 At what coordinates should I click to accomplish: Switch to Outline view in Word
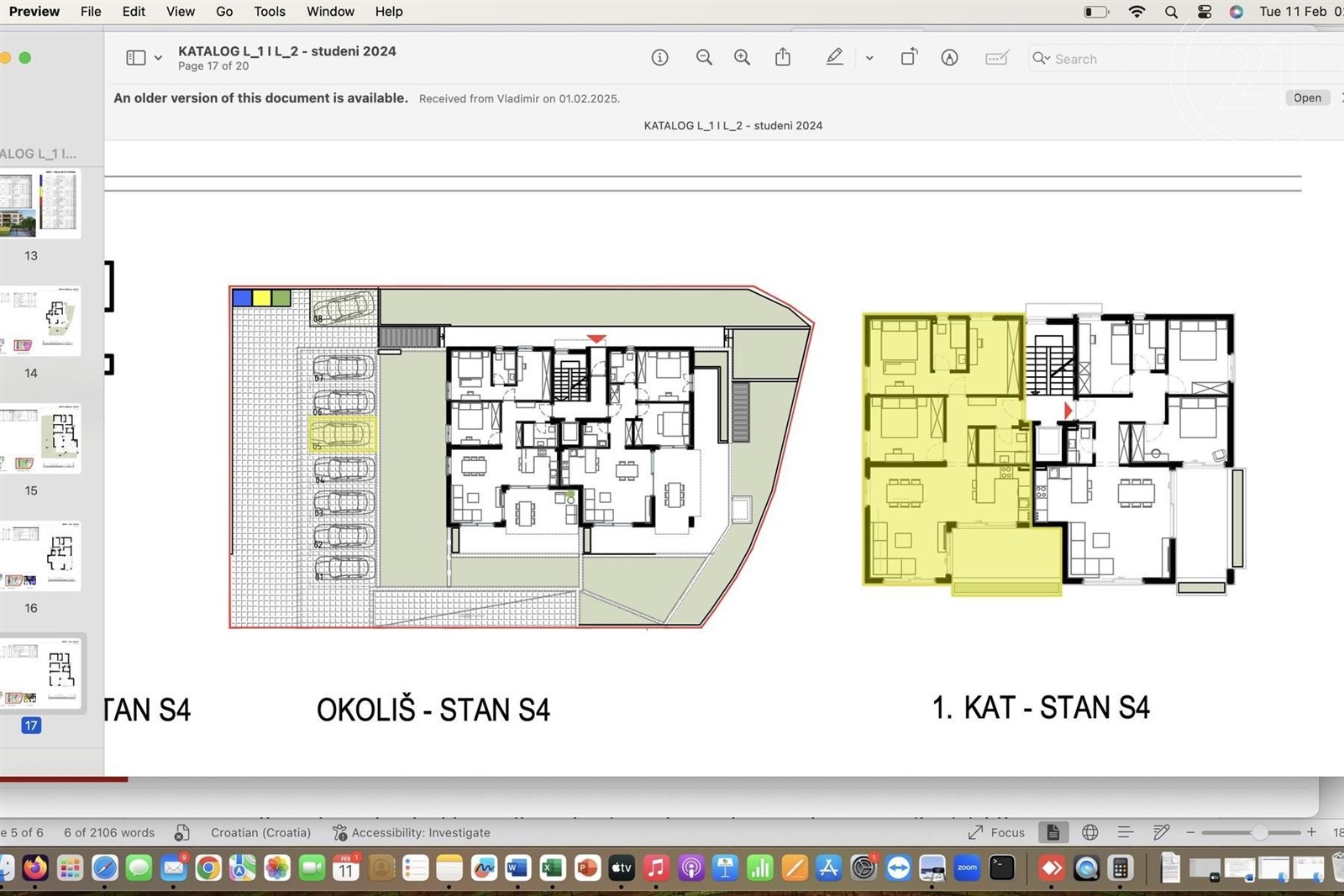(x=1126, y=832)
